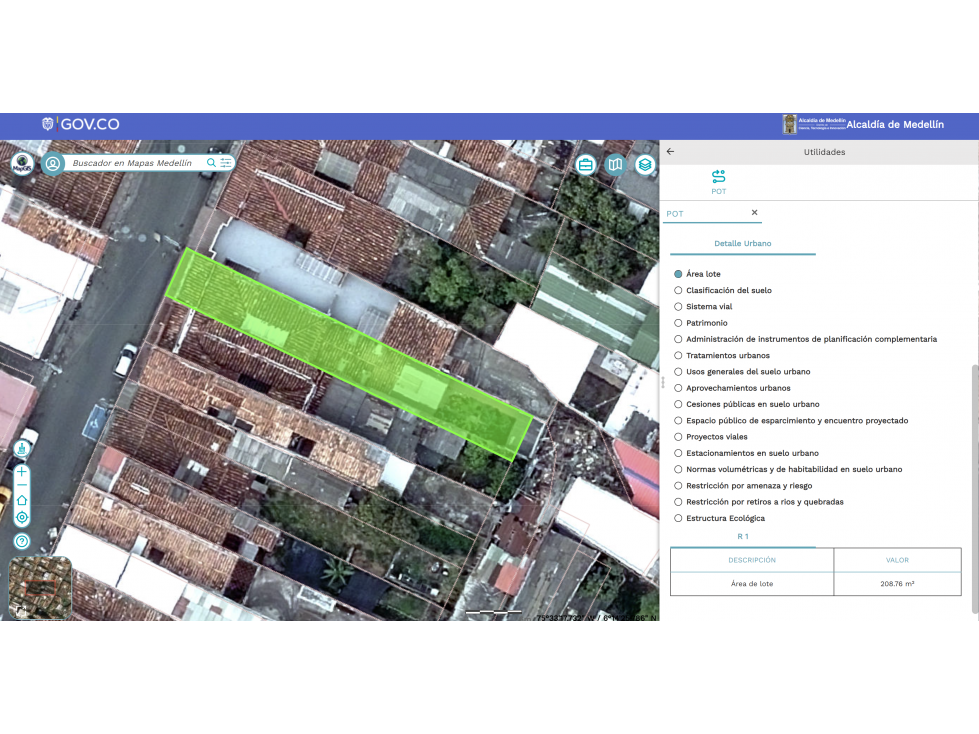Clear the POT field with the X
The image size is (979, 734).
click(x=754, y=213)
